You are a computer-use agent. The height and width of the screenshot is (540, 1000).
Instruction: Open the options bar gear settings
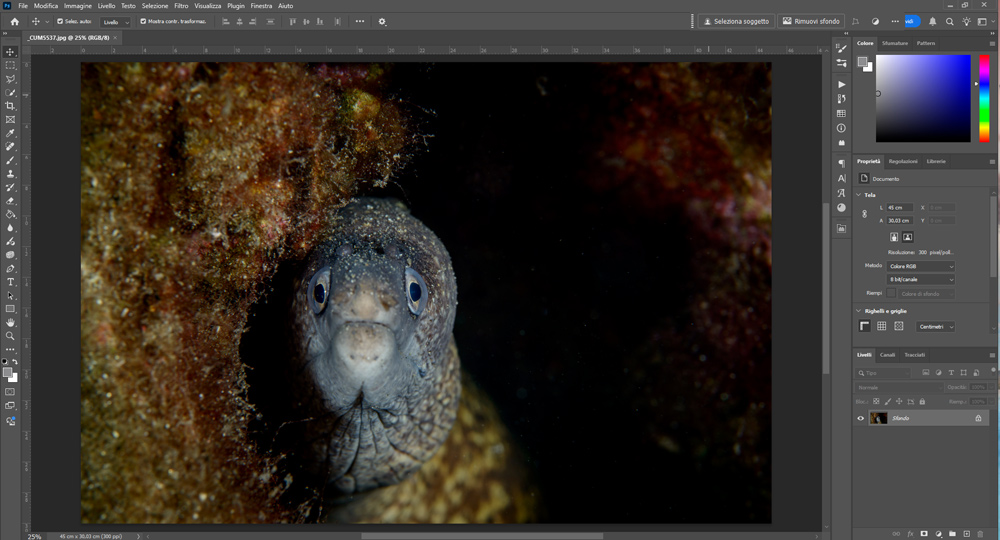(382, 21)
